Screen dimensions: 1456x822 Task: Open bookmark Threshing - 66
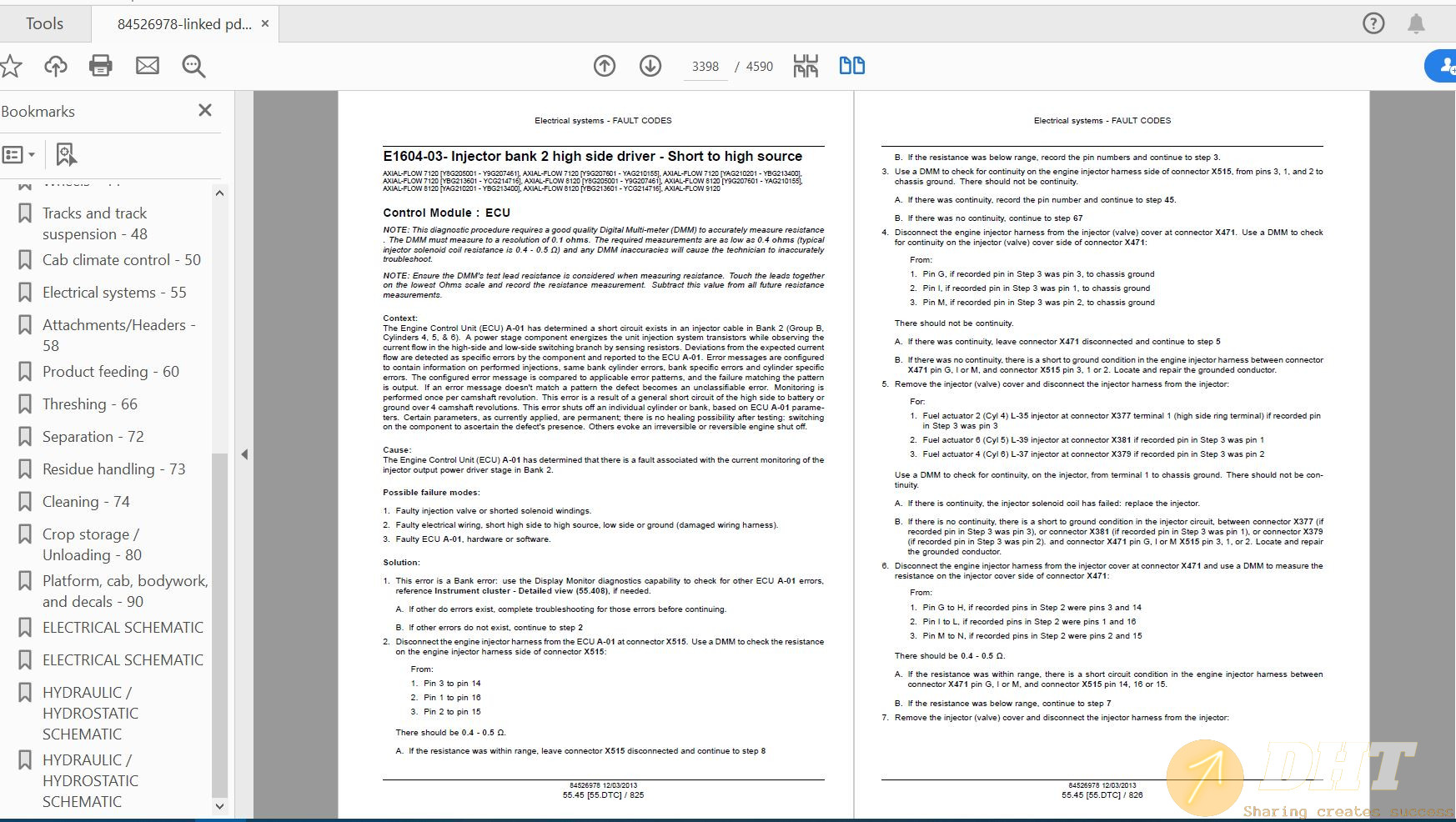[x=90, y=404]
